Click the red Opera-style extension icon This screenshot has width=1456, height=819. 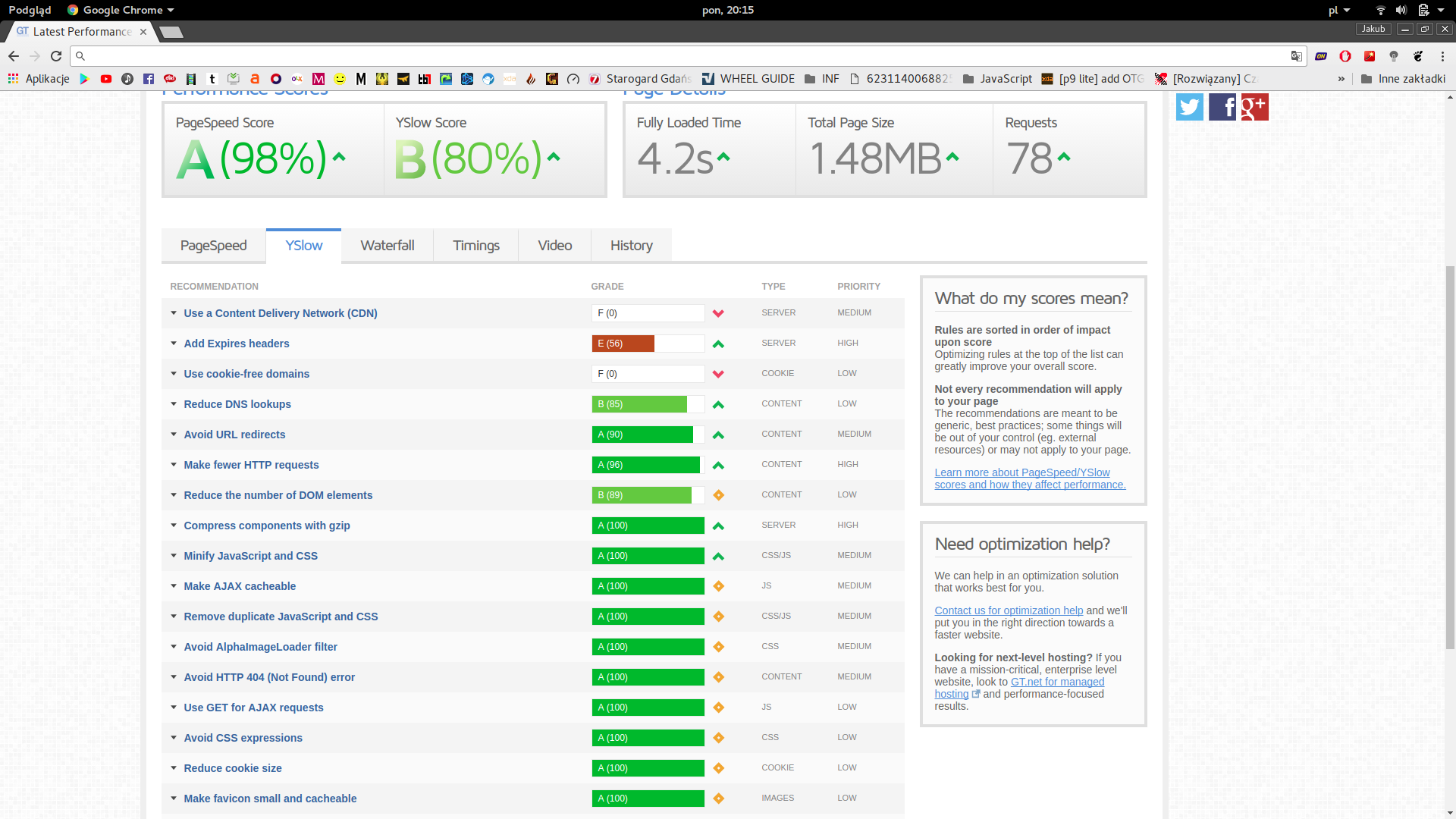1345,56
